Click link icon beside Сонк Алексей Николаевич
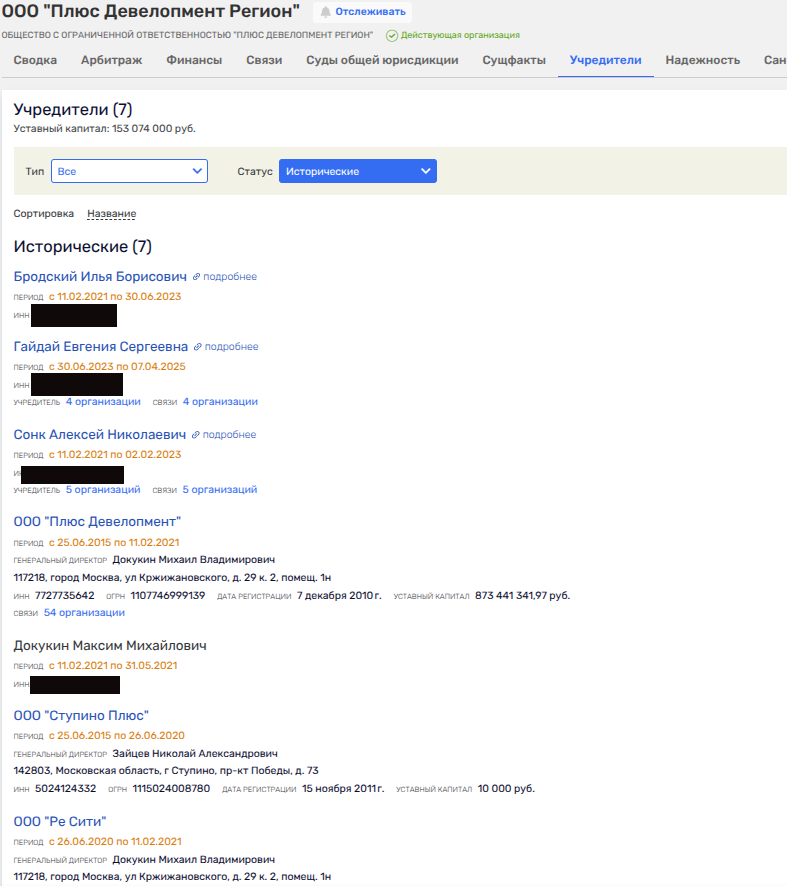The width and height of the screenshot is (787, 886). coord(196,435)
